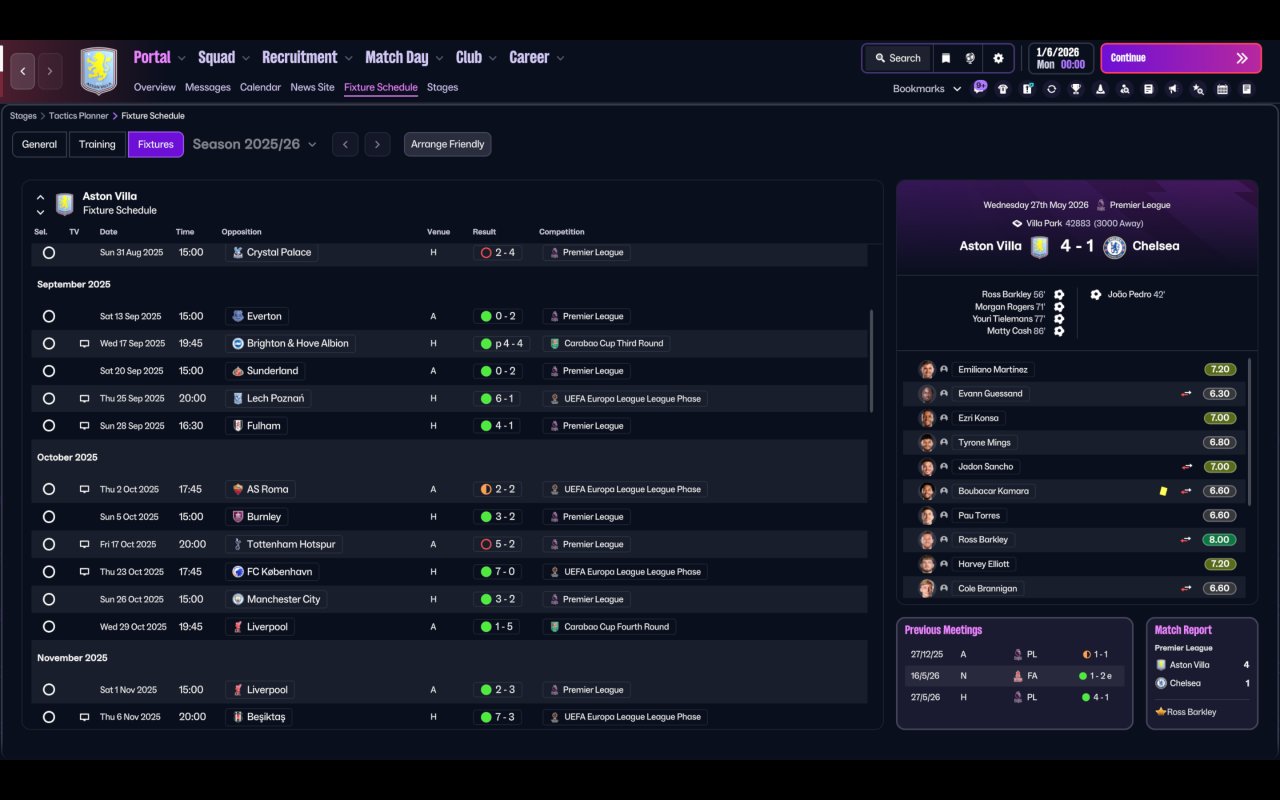
Task: Open the settings gear icon
Action: pos(998,58)
